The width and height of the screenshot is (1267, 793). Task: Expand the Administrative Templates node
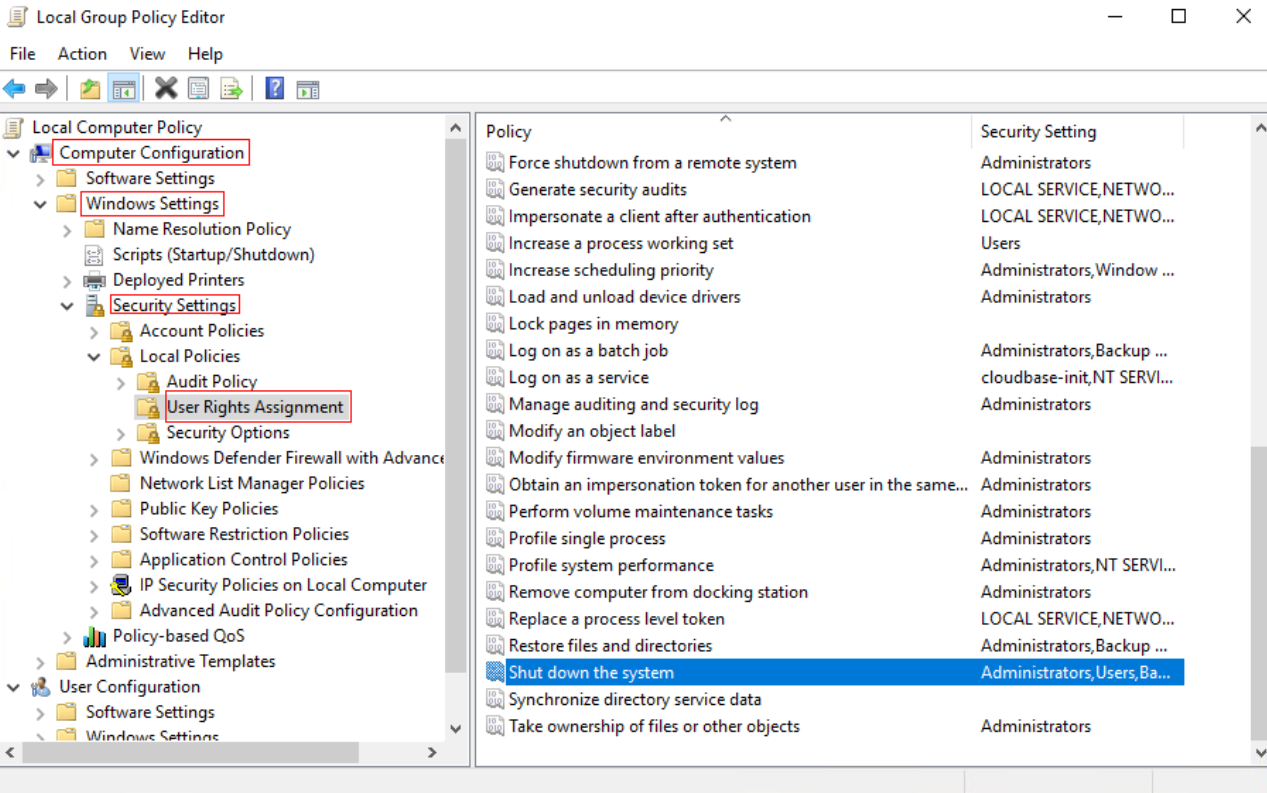pyautogui.click(x=40, y=662)
